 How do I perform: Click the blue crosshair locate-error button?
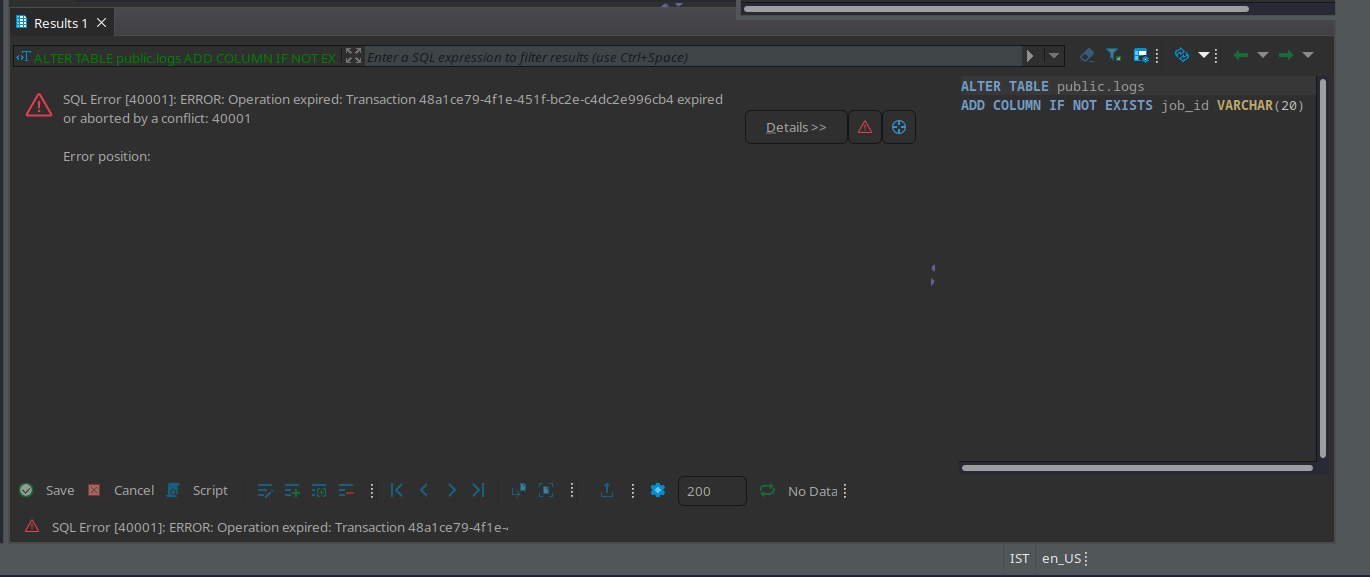(x=899, y=127)
